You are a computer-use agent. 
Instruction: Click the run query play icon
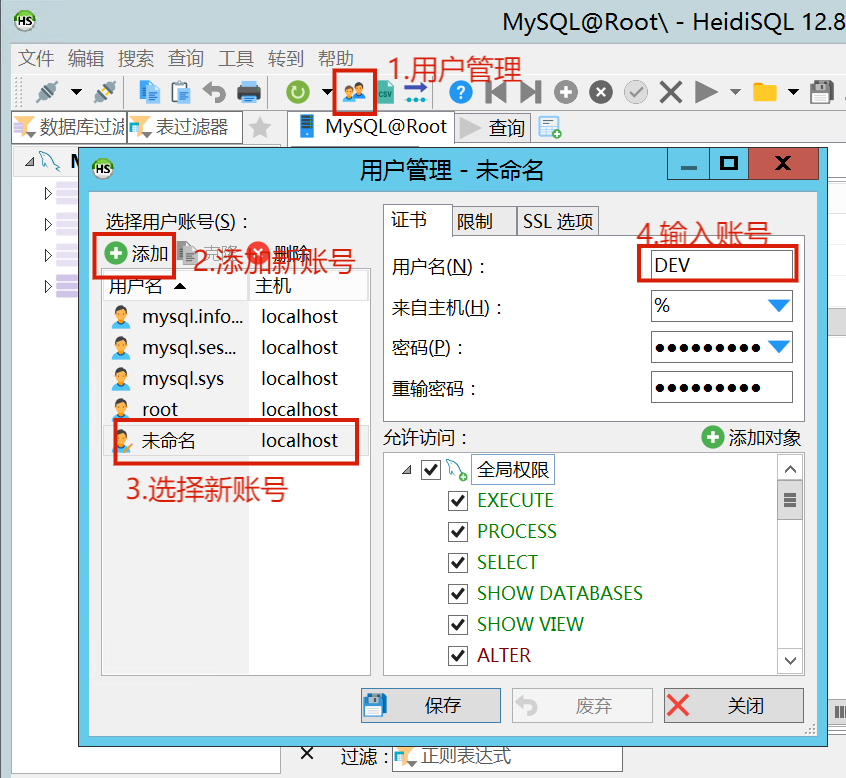706,92
